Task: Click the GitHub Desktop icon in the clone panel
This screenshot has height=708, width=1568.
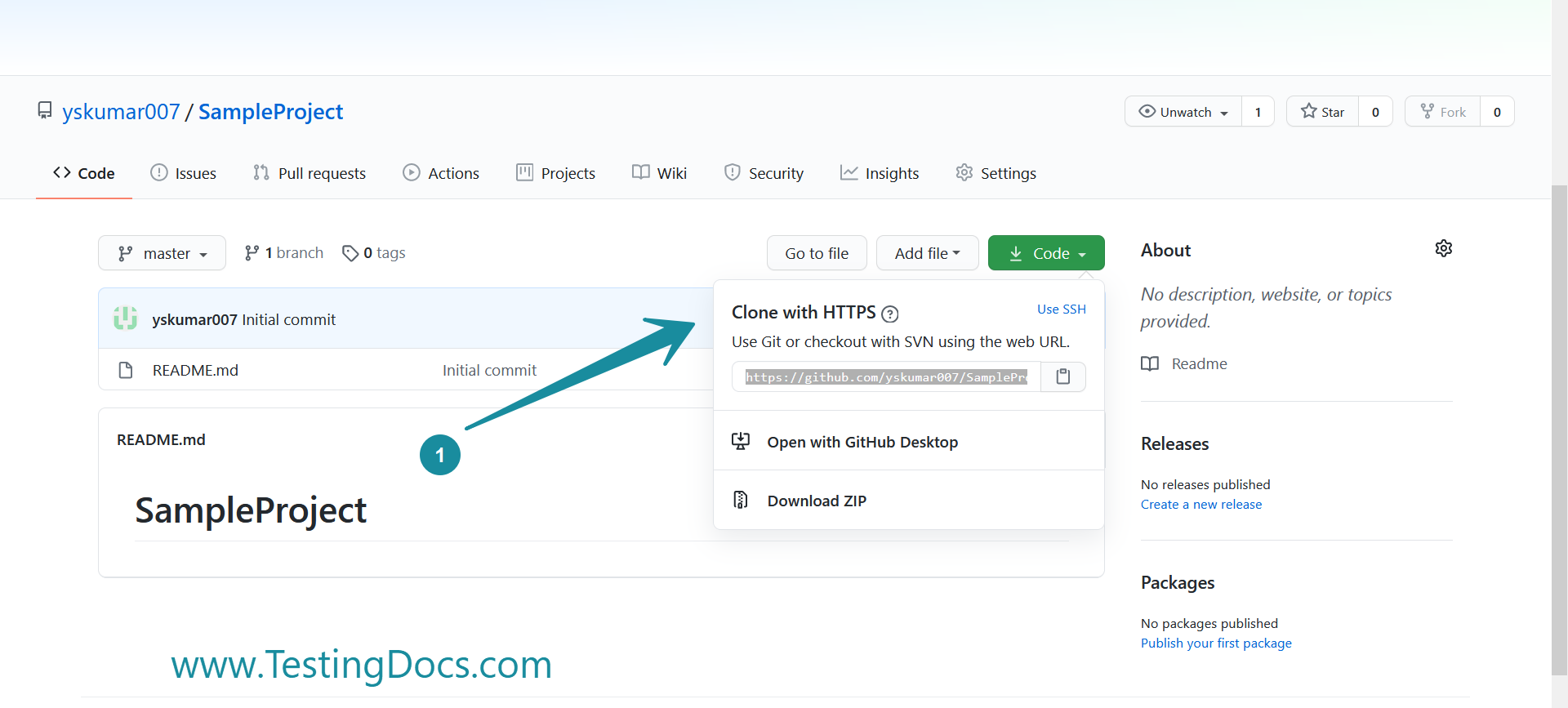Action: 741,442
